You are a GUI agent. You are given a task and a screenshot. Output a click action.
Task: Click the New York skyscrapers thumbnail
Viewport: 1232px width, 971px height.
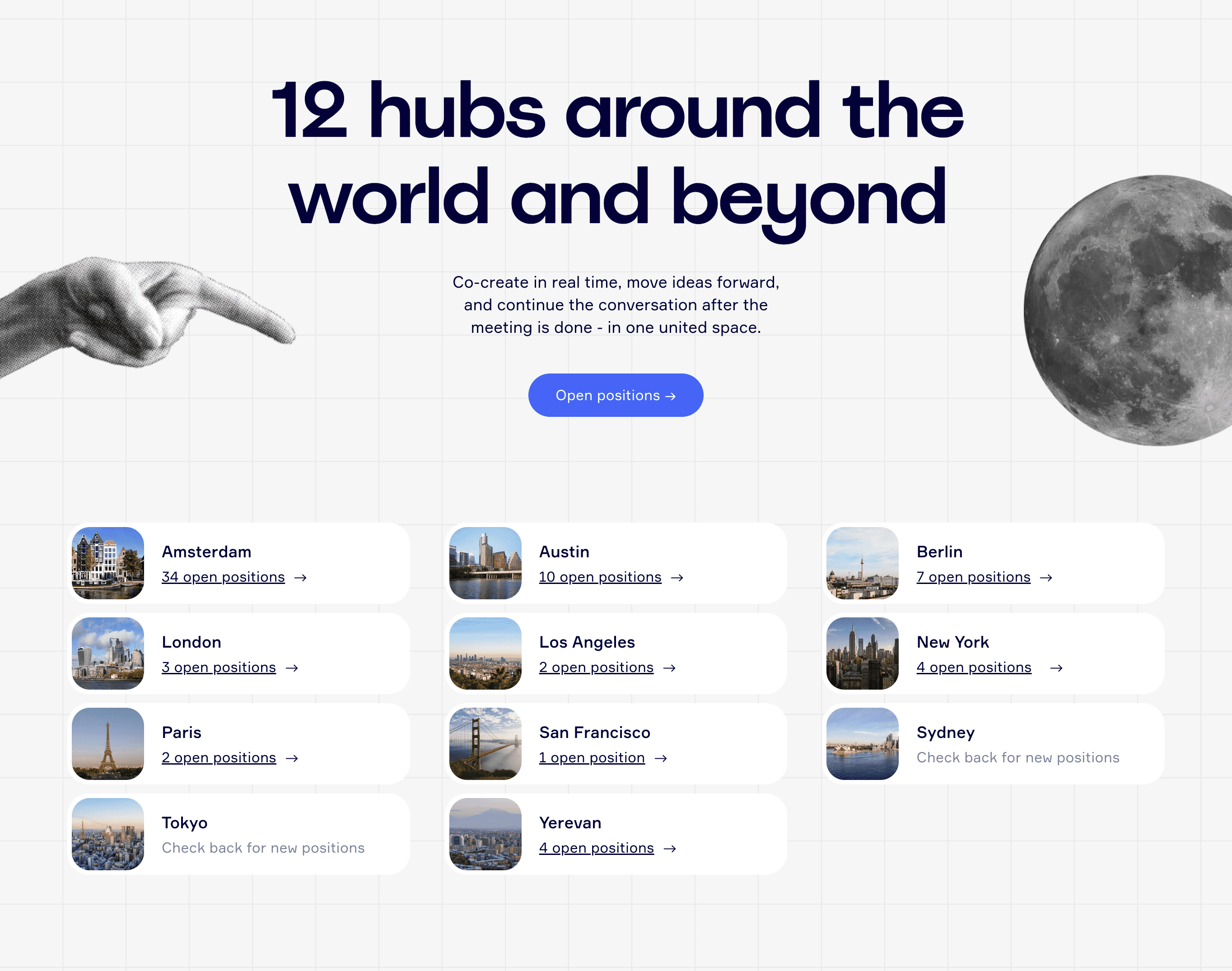pyautogui.click(x=863, y=653)
